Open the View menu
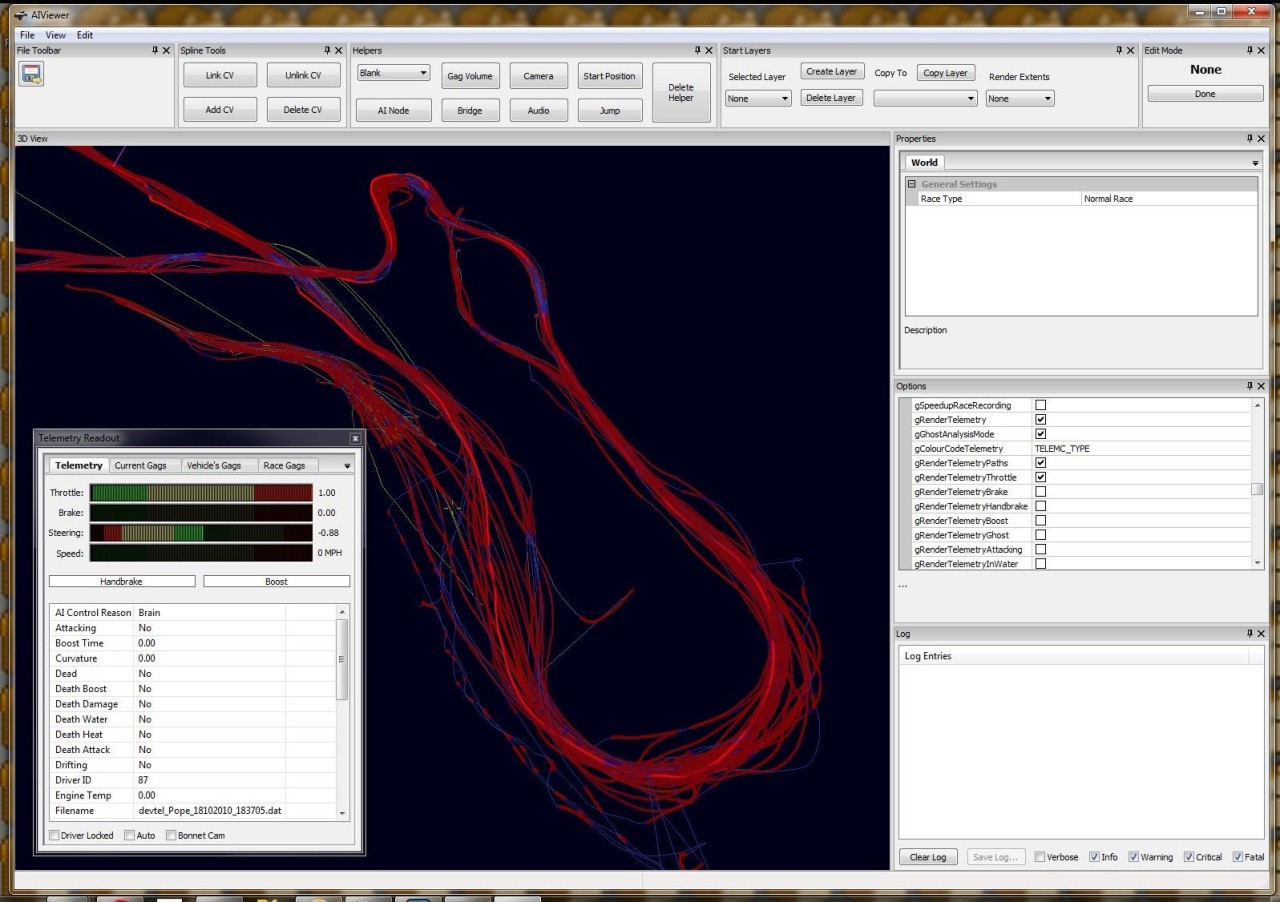 click(x=55, y=35)
